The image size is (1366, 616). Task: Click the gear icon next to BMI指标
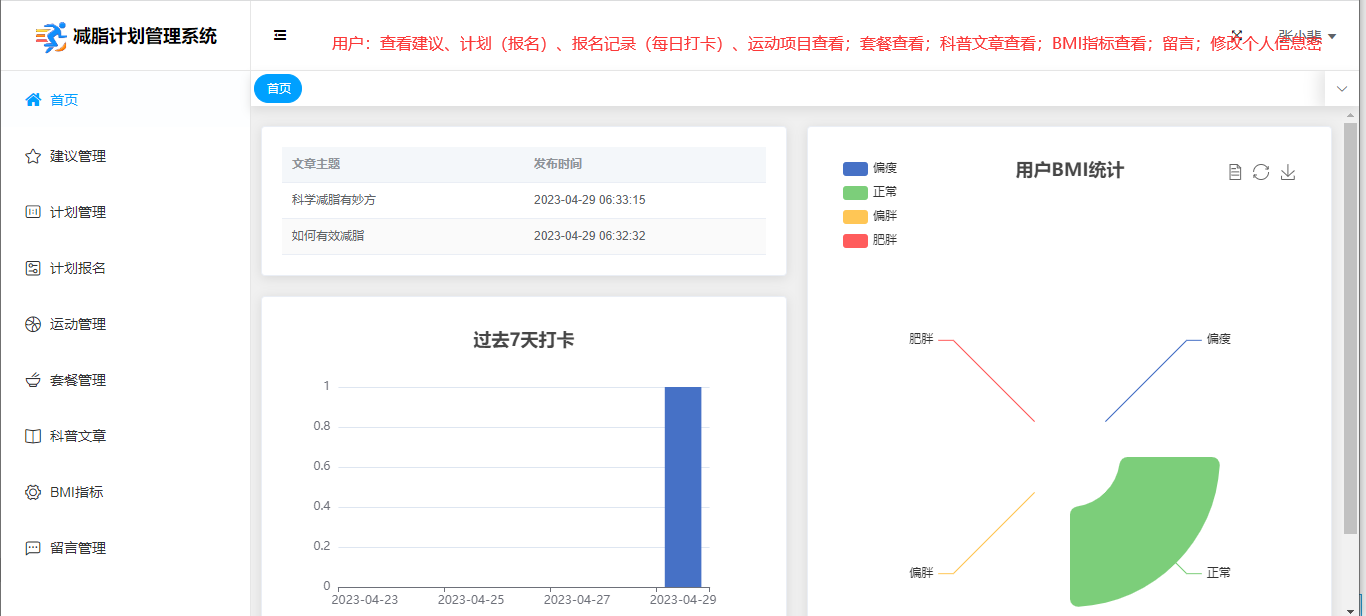click(33, 492)
